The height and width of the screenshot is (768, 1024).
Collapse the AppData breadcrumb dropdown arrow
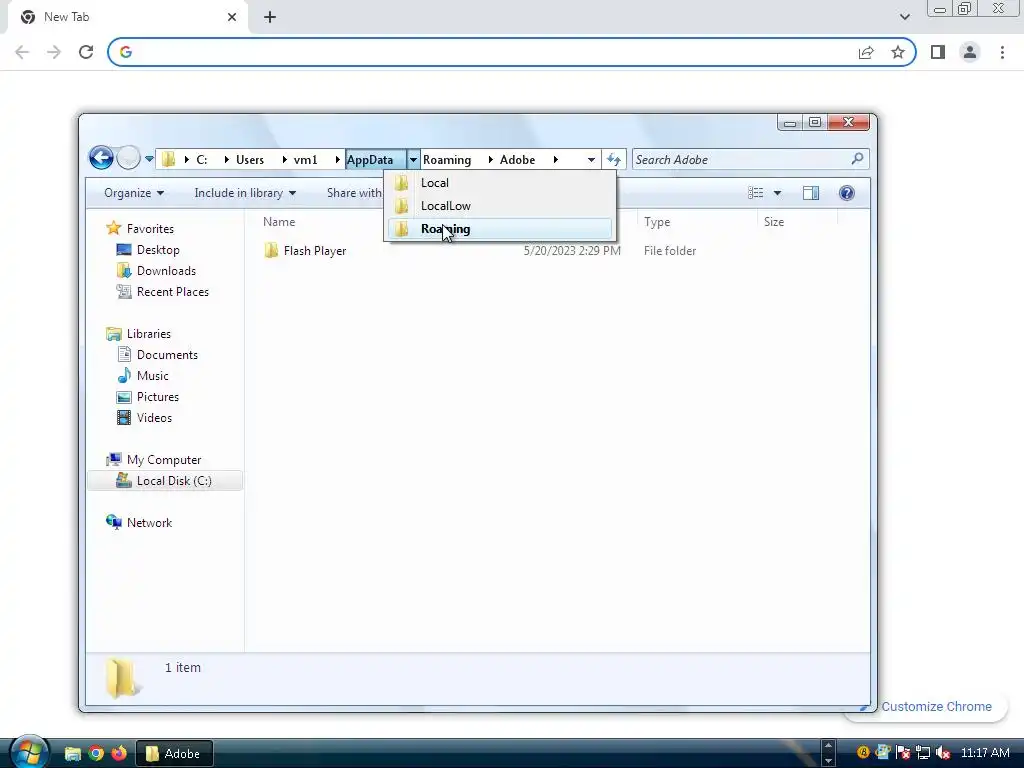[413, 159]
